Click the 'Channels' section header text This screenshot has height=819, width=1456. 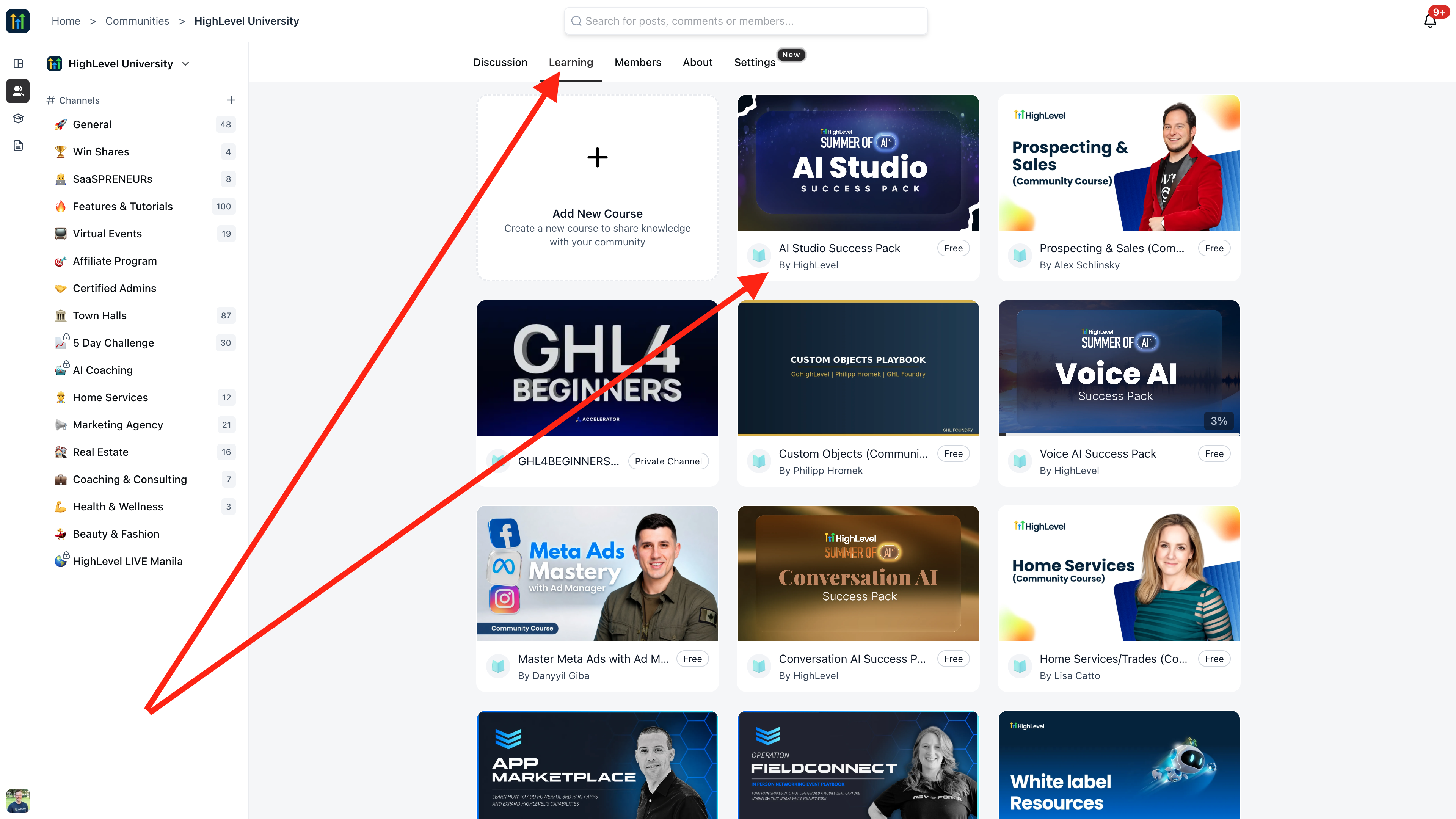(79, 100)
